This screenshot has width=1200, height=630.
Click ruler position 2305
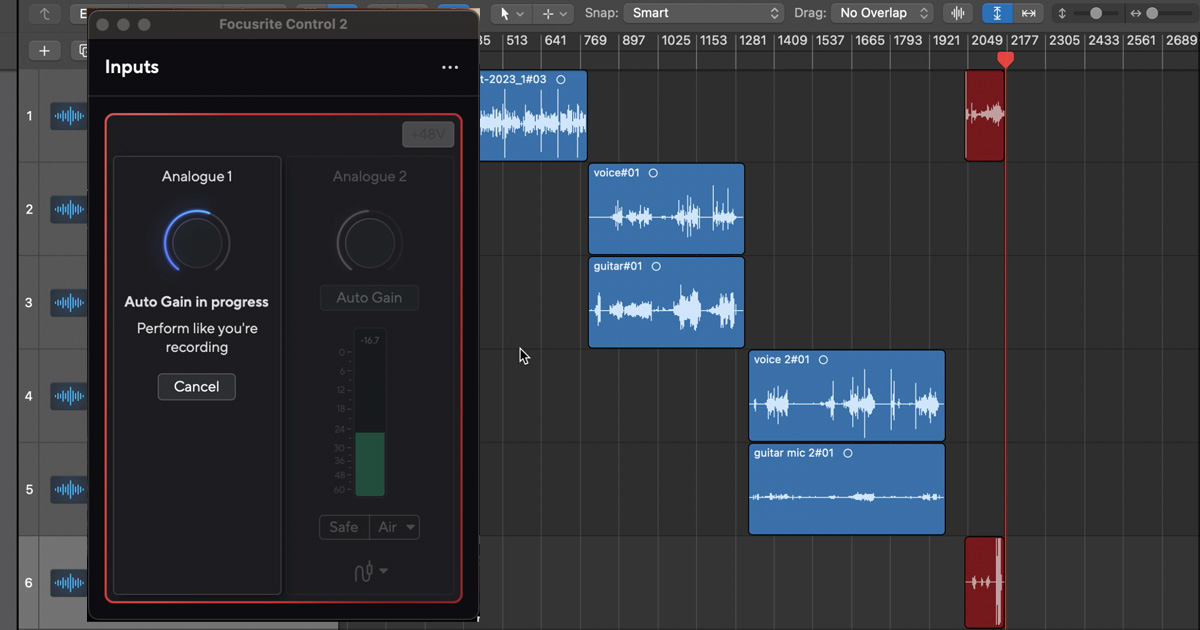tap(1065, 41)
